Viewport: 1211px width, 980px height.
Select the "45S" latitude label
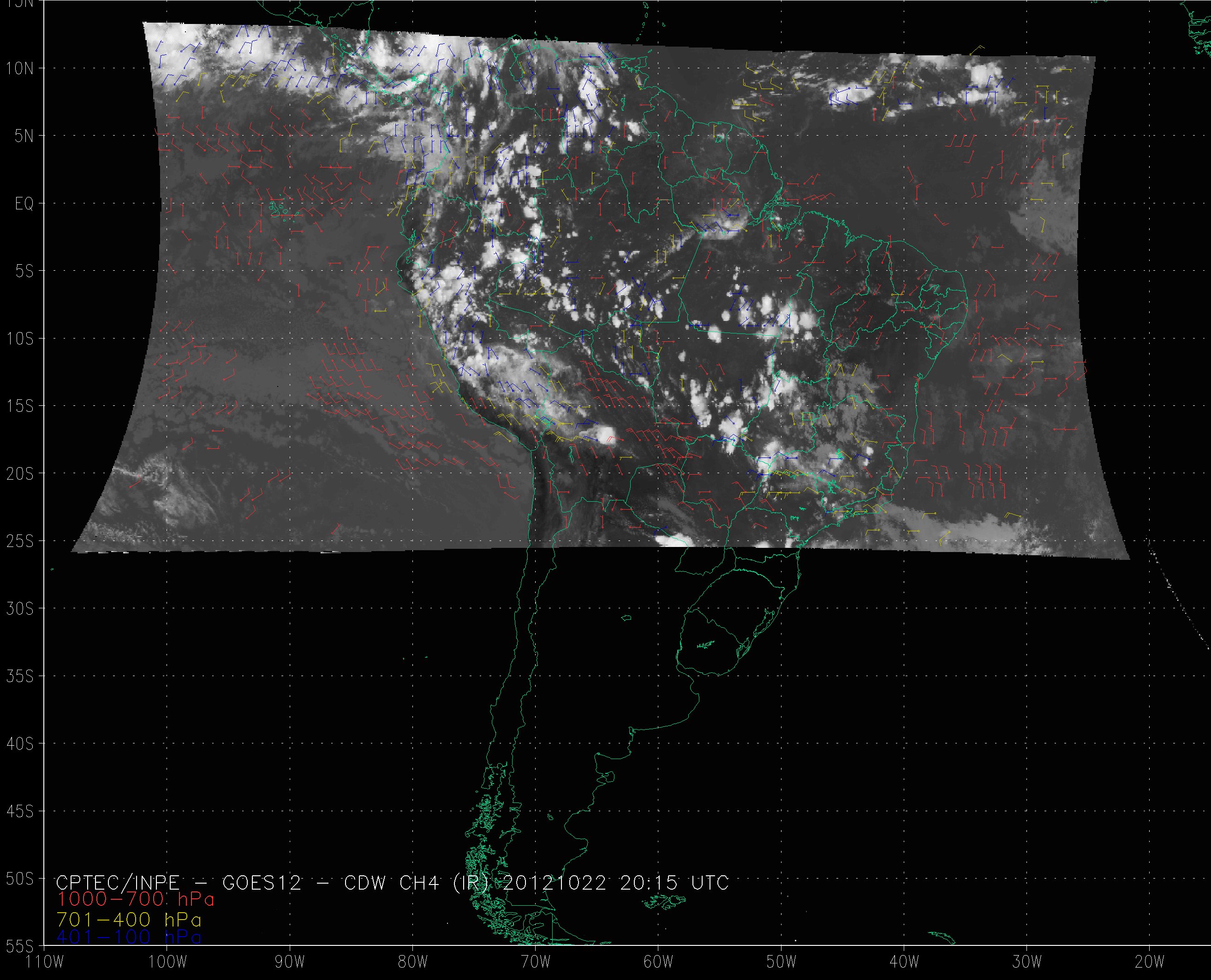coord(20,811)
